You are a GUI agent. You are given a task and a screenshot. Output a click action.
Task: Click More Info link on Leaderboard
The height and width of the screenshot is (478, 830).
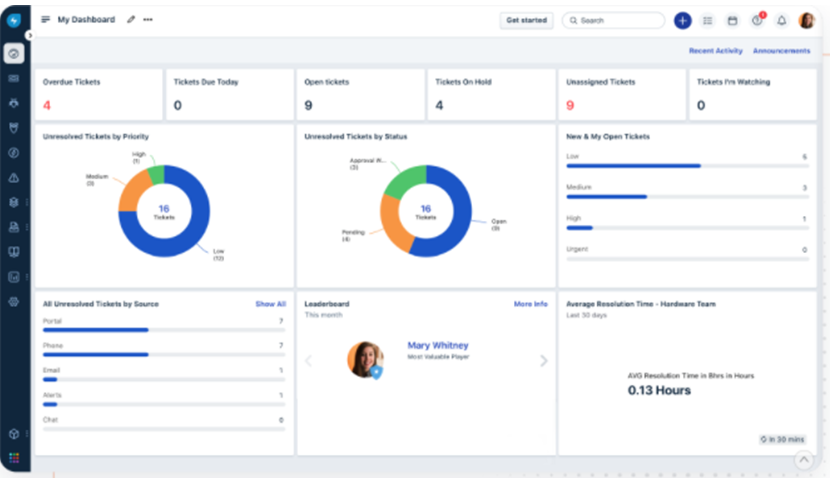530,304
